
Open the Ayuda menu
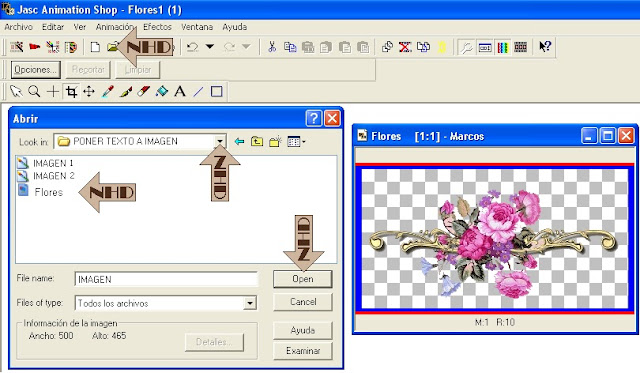click(x=235, y=27)
